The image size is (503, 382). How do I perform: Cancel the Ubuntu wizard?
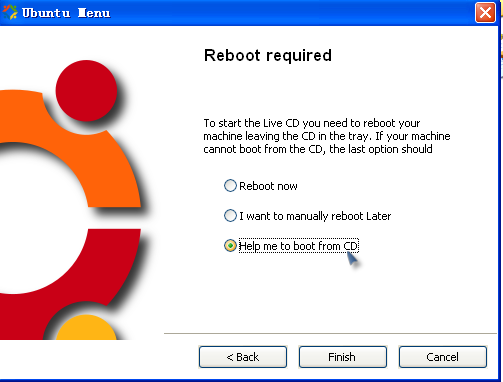click(x=443, y=357)
